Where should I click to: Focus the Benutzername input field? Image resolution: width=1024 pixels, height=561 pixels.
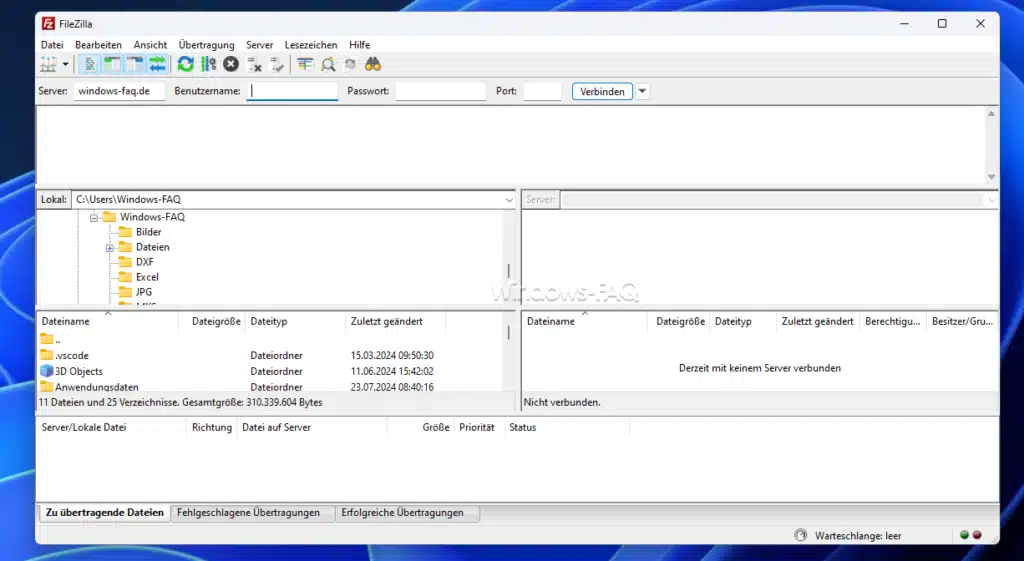[x=292, y=91]
